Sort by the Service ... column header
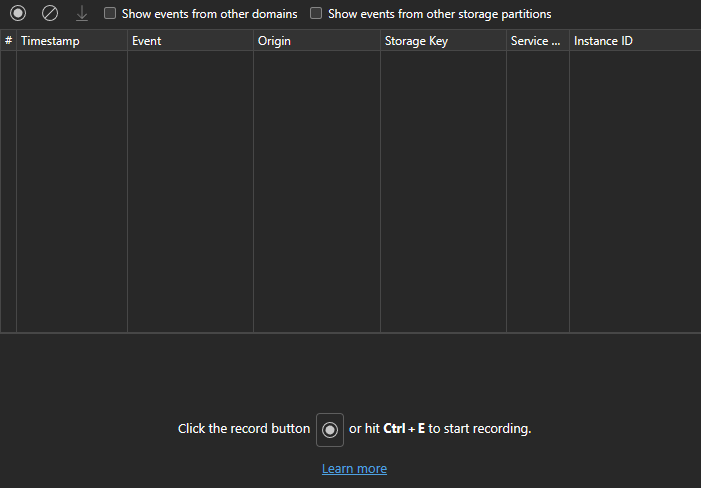The height and width of the screenshot is (488, 701). pos(538,41)
